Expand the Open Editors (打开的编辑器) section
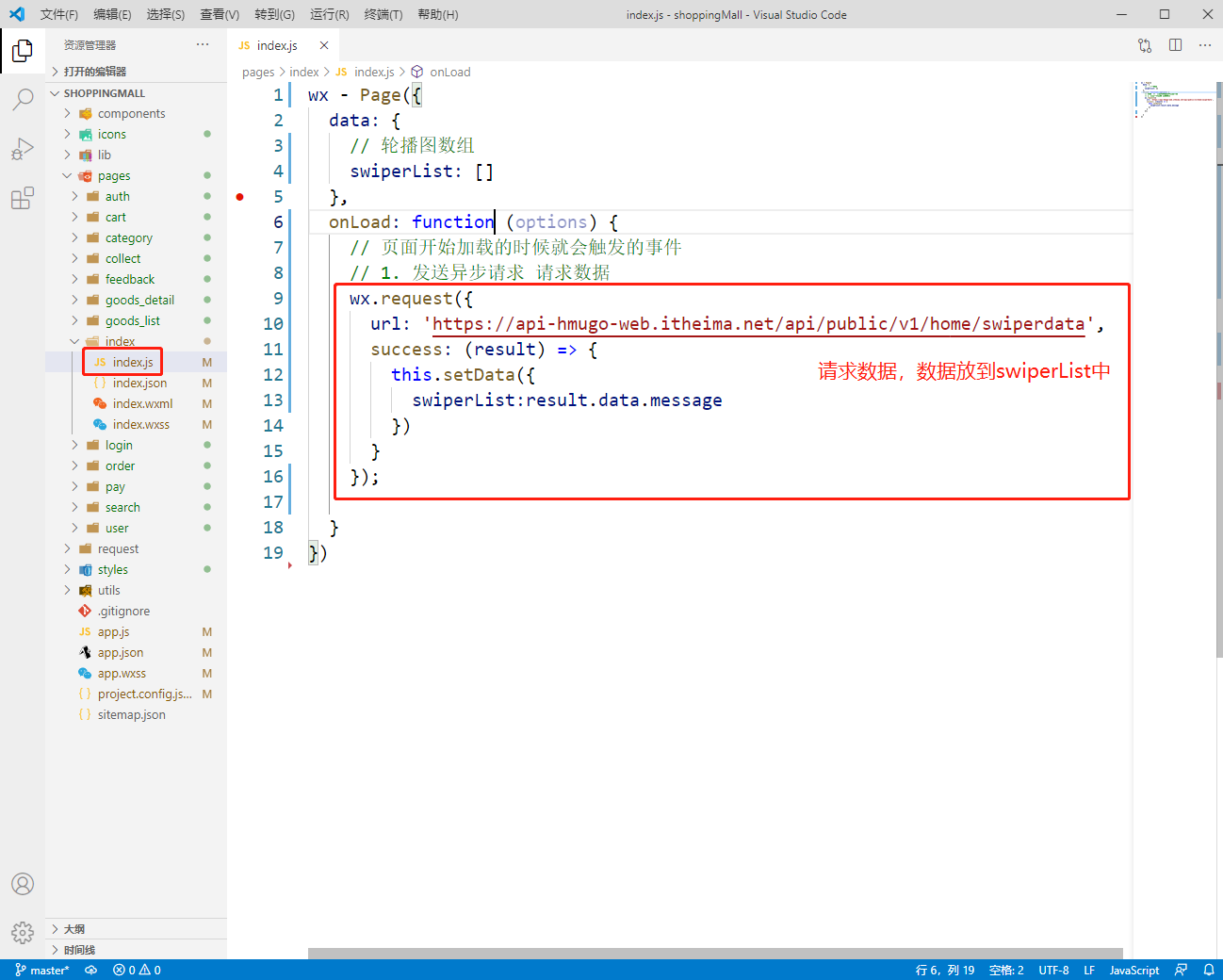 pos(136,72)
